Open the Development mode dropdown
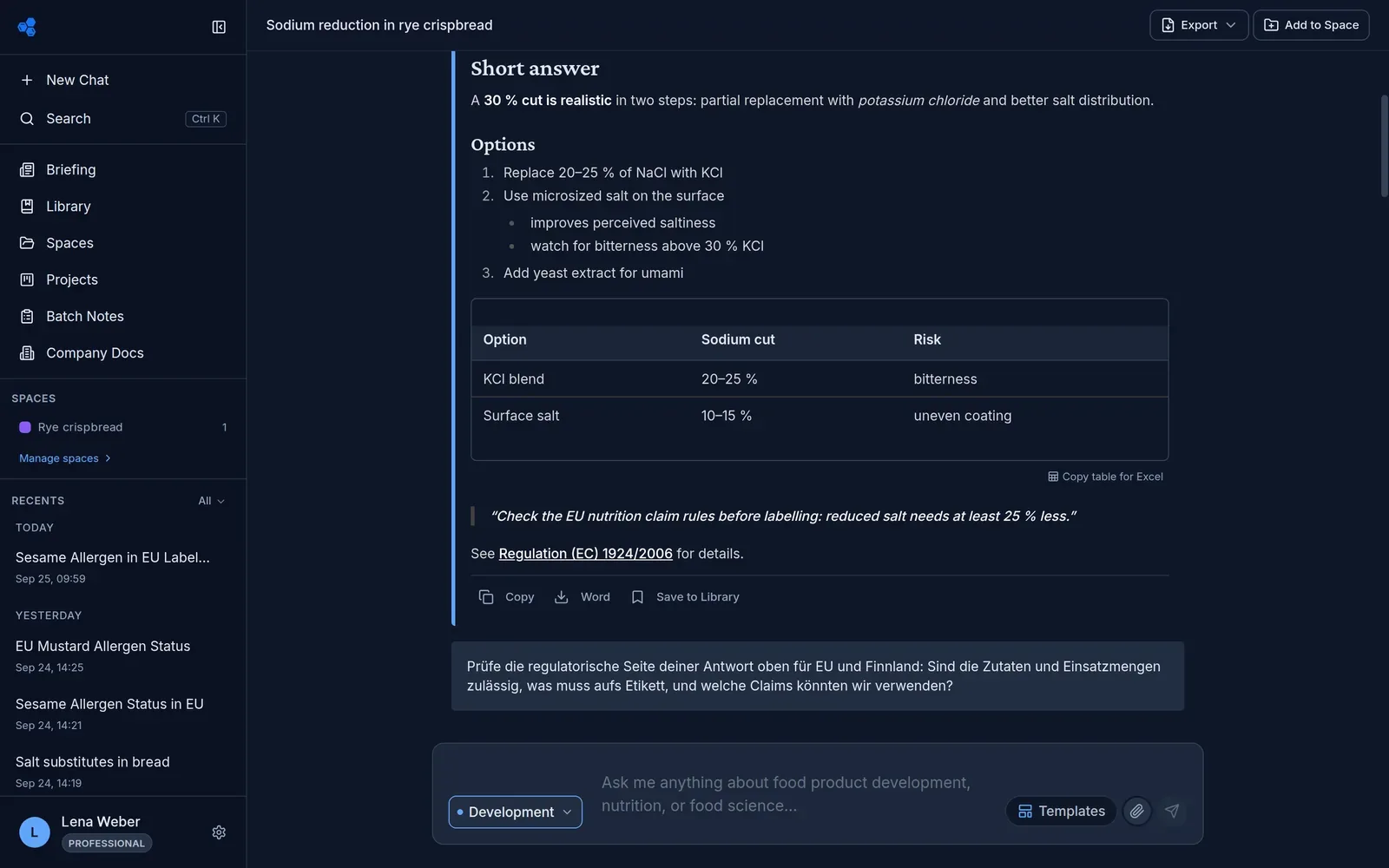Image resolution: width=1389 pixels, height=868 pixels. pyautogui.click(x=516, y=812)
